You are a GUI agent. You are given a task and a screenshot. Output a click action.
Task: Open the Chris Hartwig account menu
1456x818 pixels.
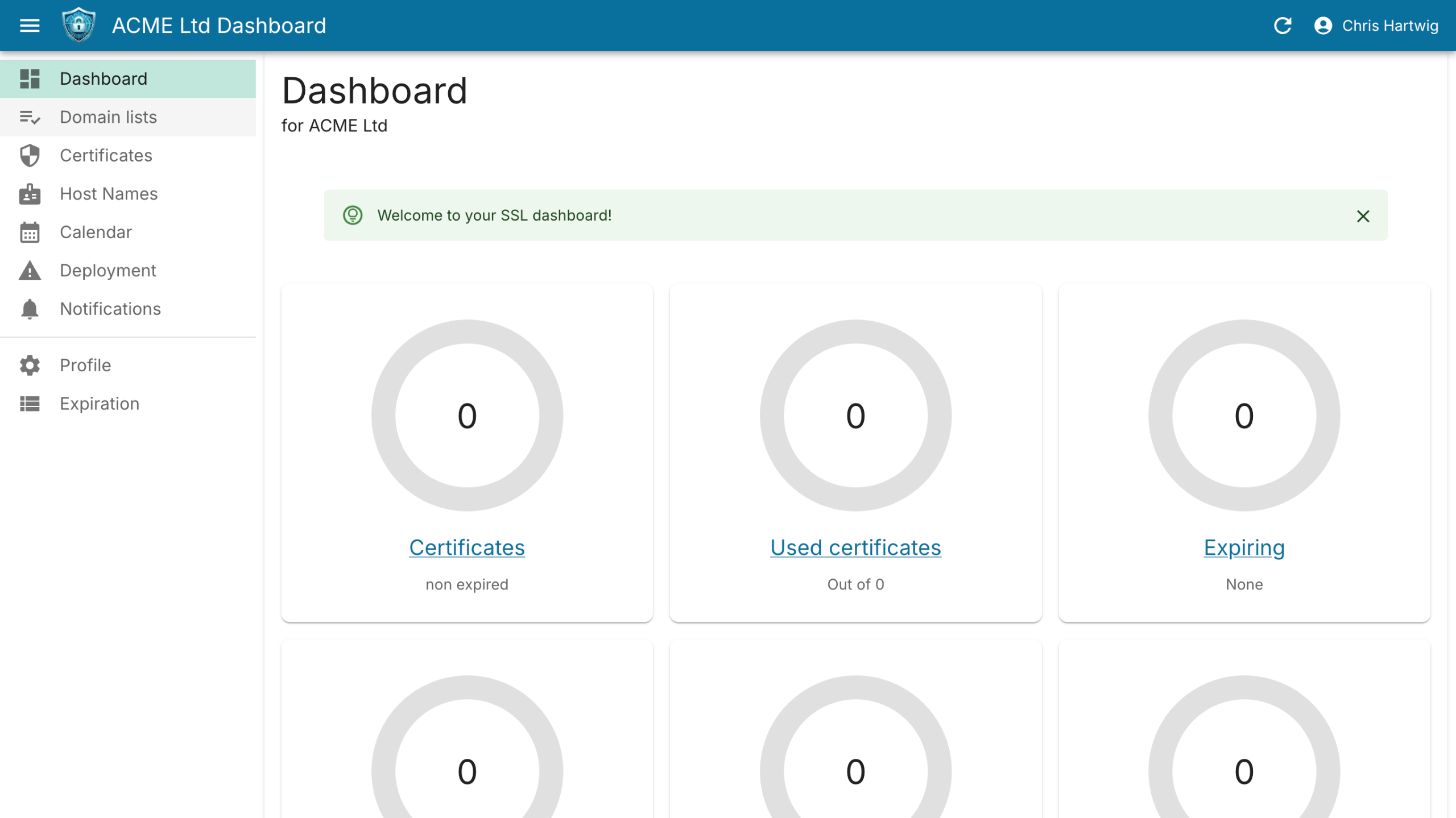pyautogui.click(x=1376, y=26)
